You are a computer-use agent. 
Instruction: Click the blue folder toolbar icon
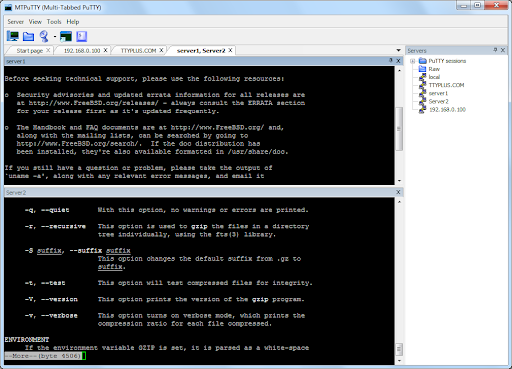coord(28,36)
